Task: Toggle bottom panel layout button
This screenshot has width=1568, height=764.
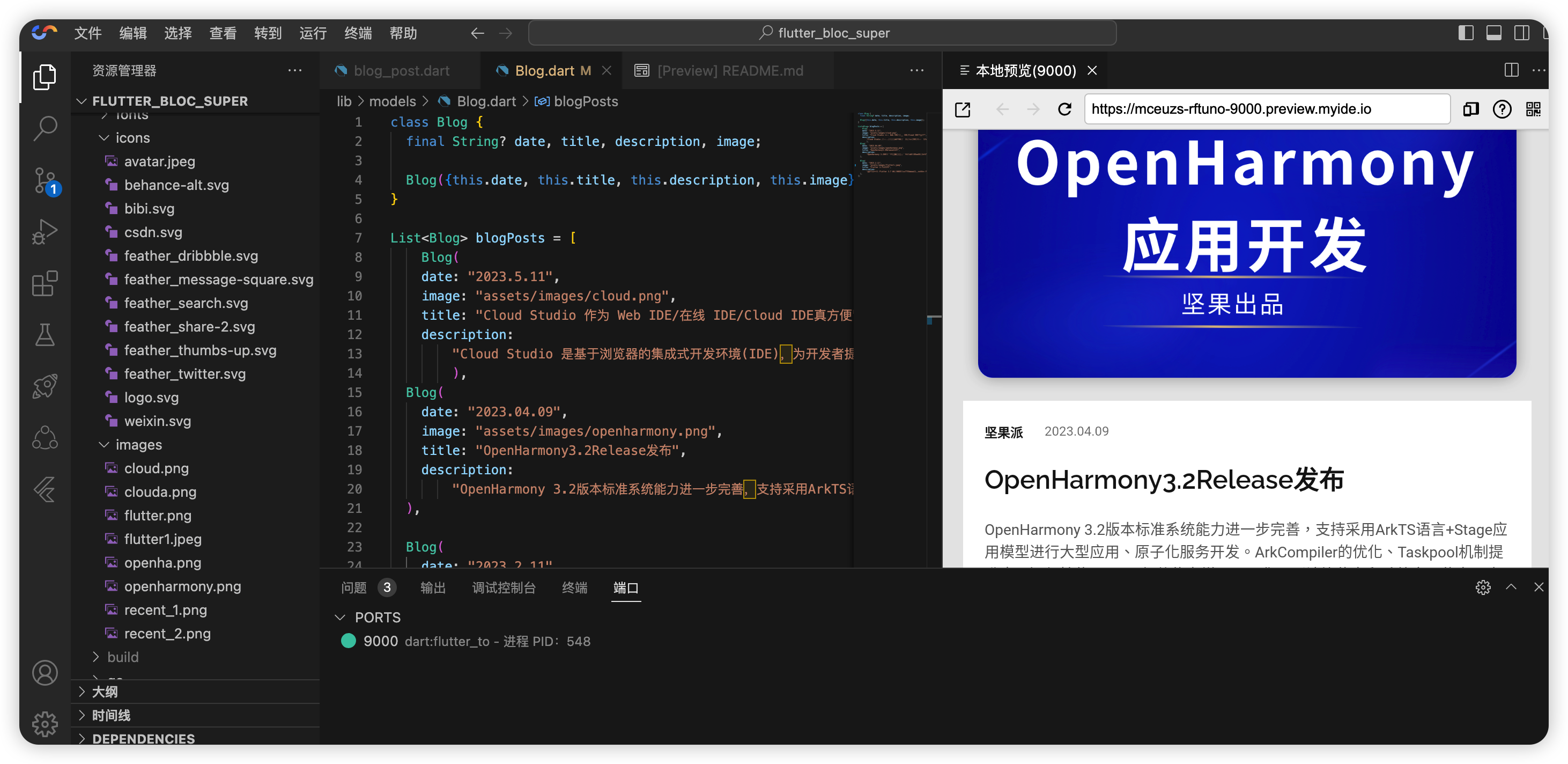Action: click(x=1494, y=33)
